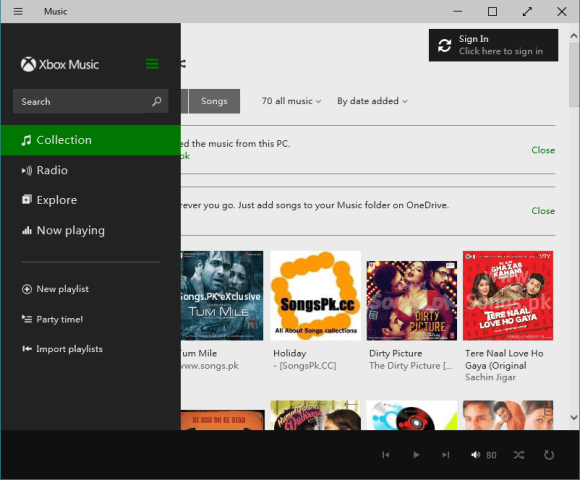The image size is (580, 480).
Task: Click the 'Dirty Picture' album title
Action: 395,354
